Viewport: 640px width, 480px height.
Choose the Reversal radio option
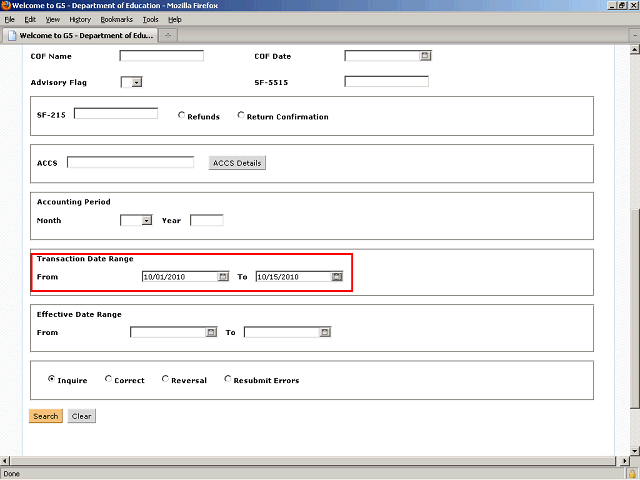[165, 379]
